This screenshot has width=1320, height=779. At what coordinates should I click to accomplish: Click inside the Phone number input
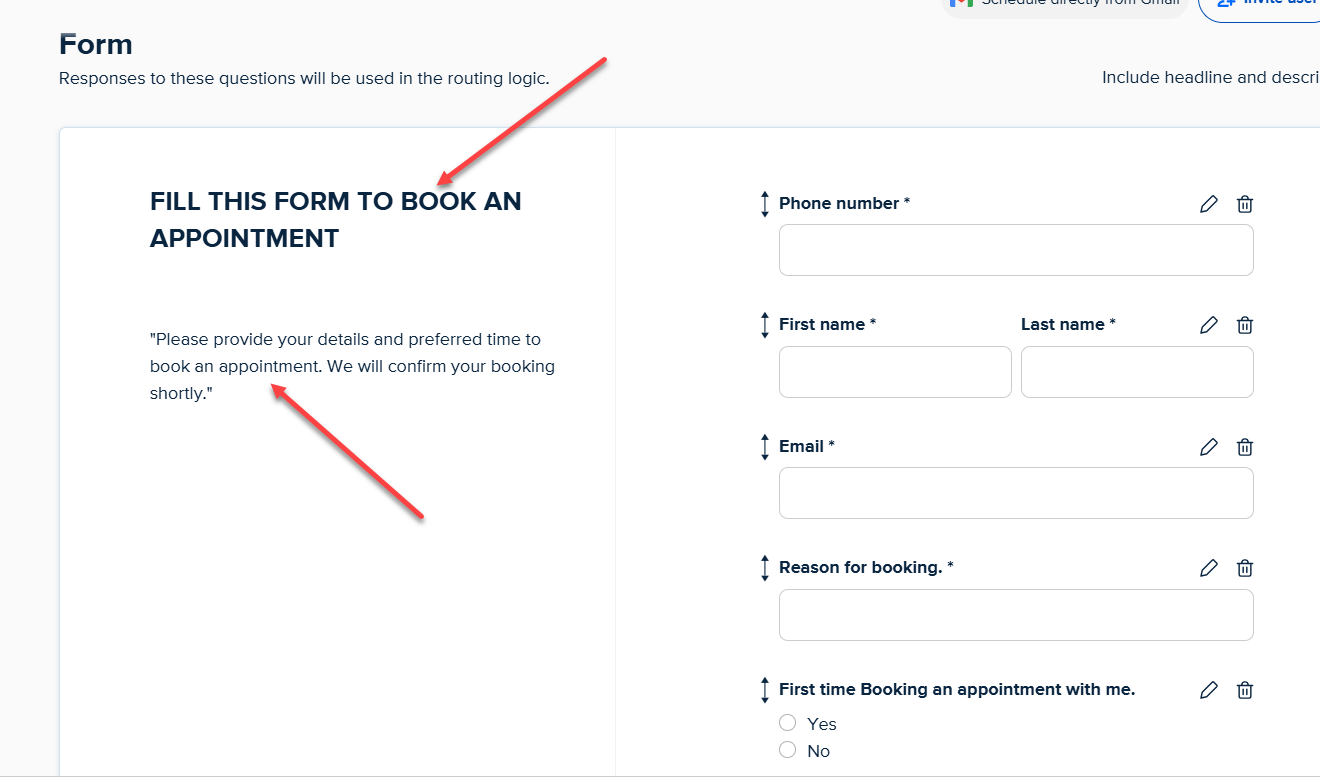coord(1015,250)
